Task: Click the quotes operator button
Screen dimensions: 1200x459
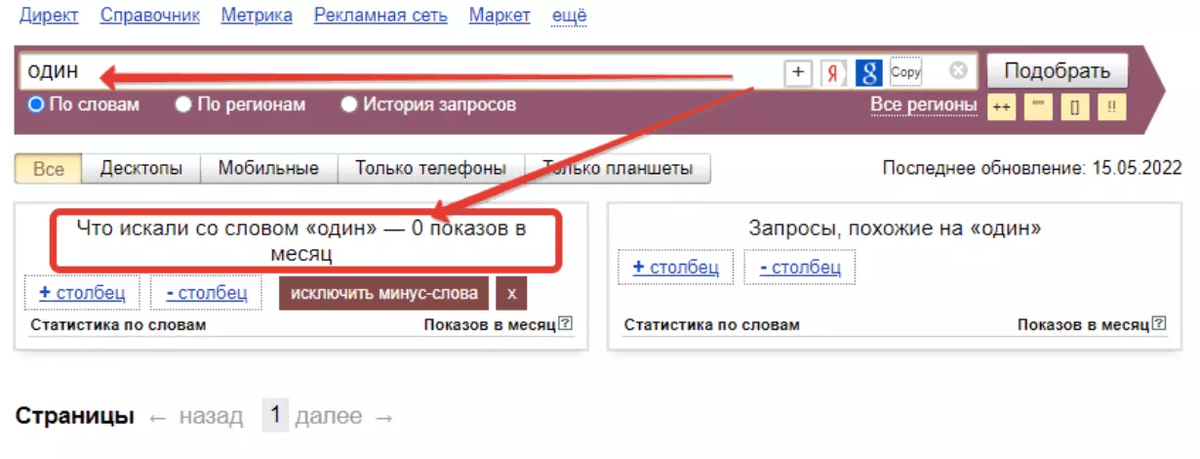Action: point(1038,106)
